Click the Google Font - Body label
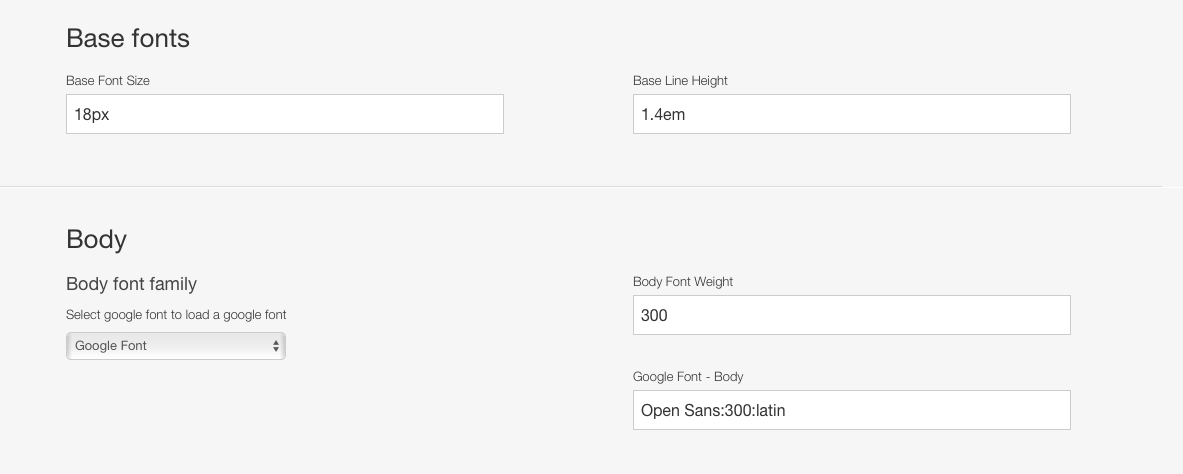 [688, 377]
